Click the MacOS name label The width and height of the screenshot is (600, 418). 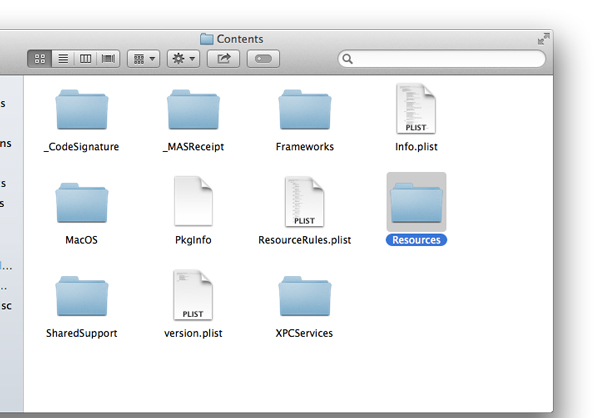(82, 240)
